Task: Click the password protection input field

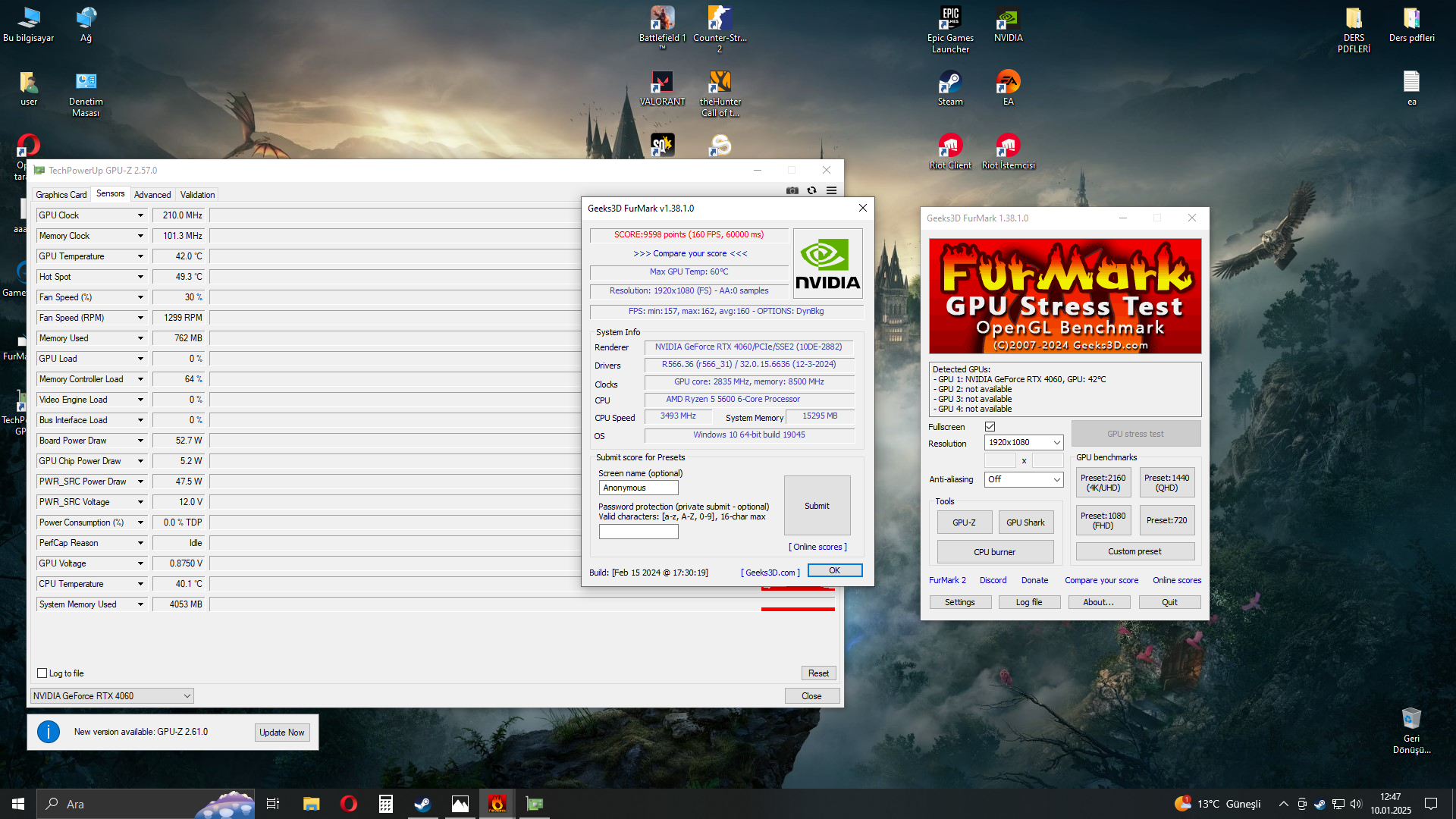Action: click(639, 532)
